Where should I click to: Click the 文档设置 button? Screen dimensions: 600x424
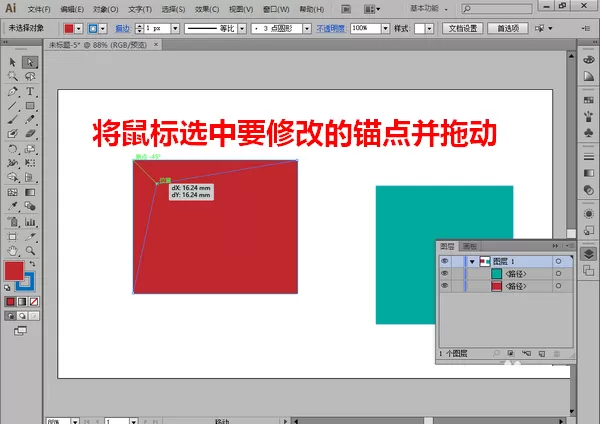click(x=463, y=28)
